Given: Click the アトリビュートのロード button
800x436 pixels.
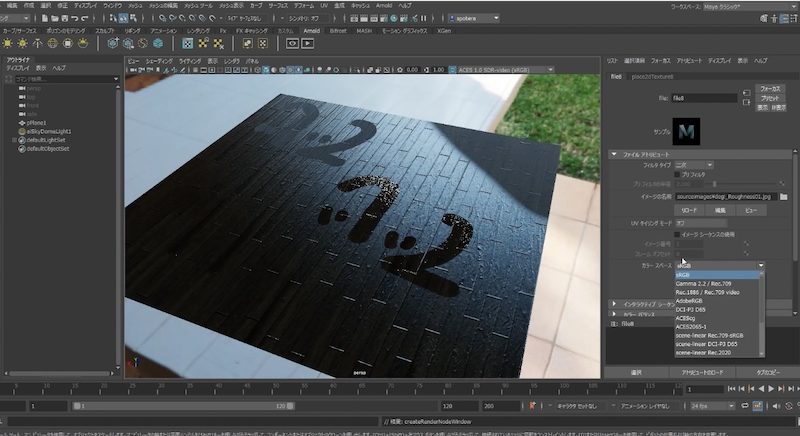Looking at the screenshot, I should click(703, 371).
